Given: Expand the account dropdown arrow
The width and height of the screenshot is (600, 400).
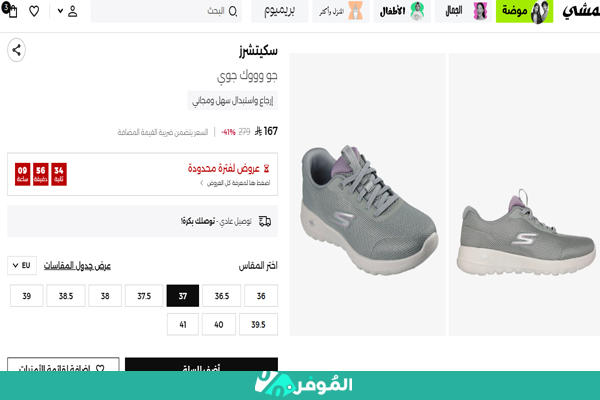Looking at the screenshot, I should click(x=60, y=11).
